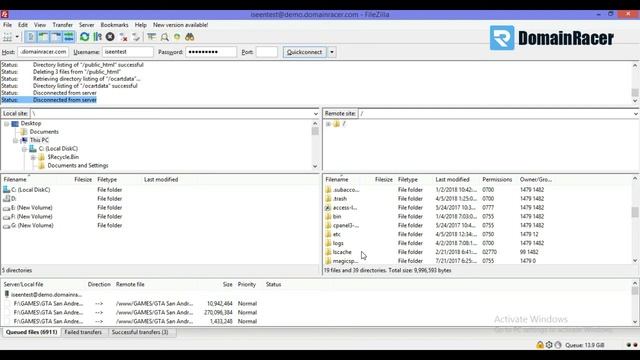Click the Port input field
640x360 pixels.
pos(267,52)
